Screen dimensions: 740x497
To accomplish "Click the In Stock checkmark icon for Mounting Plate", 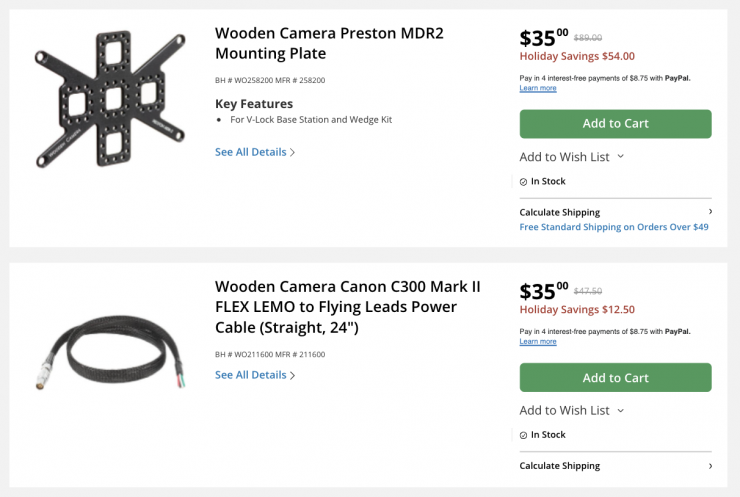I will click(x=523, y=182).
